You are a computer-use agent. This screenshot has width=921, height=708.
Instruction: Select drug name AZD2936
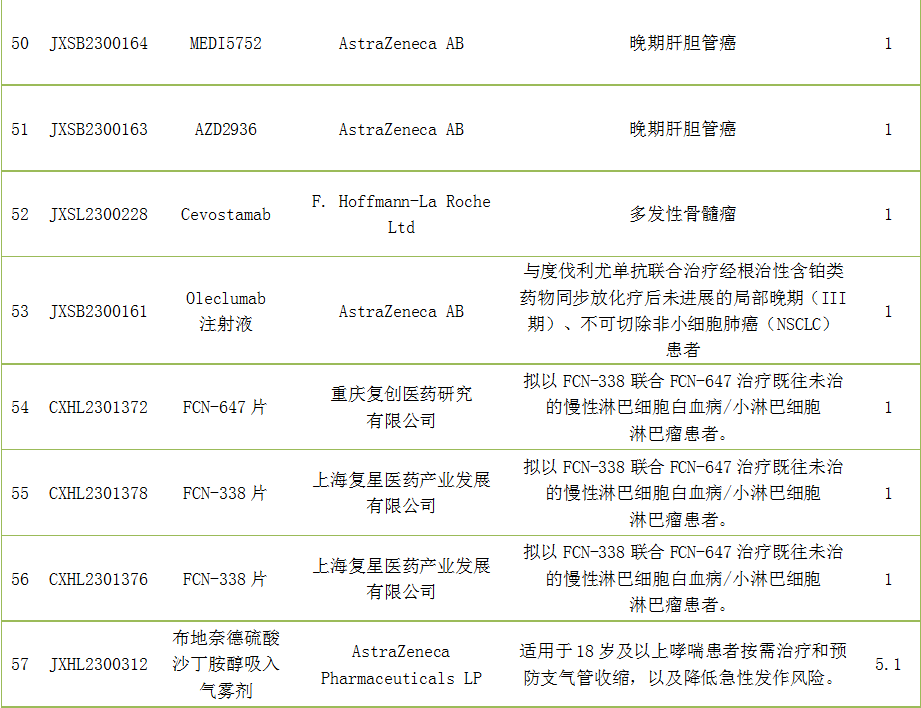pyautogui.click(x=226, y=129)
